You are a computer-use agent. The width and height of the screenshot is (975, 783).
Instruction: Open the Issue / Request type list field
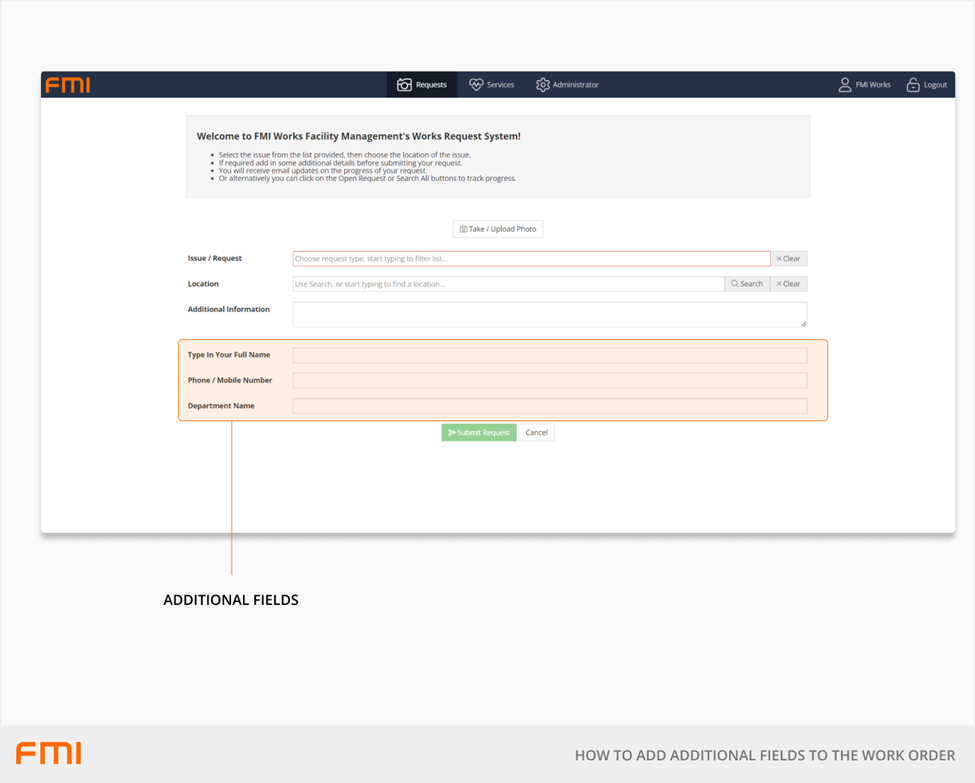click(x=531, y=258)
